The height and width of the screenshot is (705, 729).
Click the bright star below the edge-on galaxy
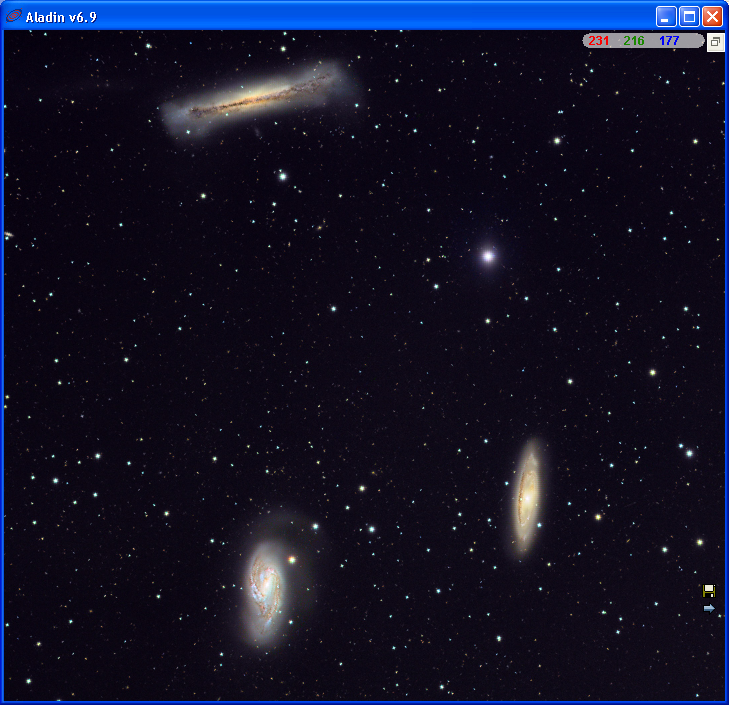(x=282, y=176)
